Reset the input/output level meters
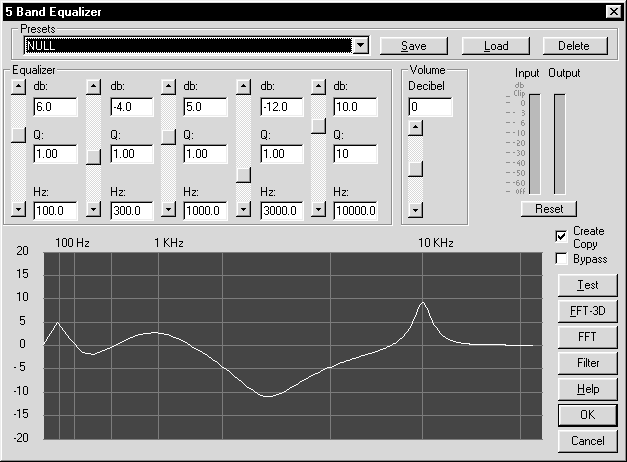This screenshot has width=627, height=462. [x=548, y=209]
